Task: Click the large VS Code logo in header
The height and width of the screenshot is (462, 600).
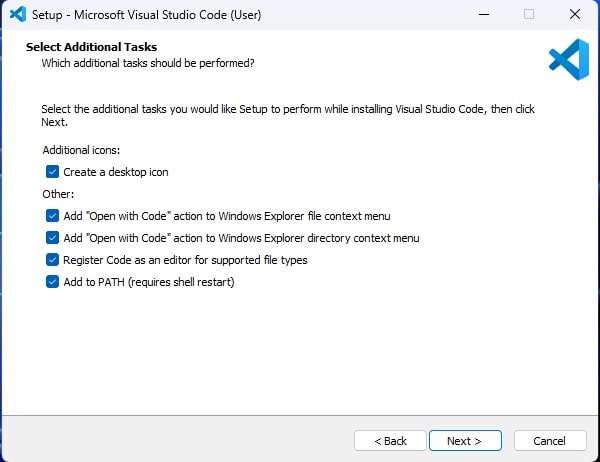Action: click(x=569, y=59)
